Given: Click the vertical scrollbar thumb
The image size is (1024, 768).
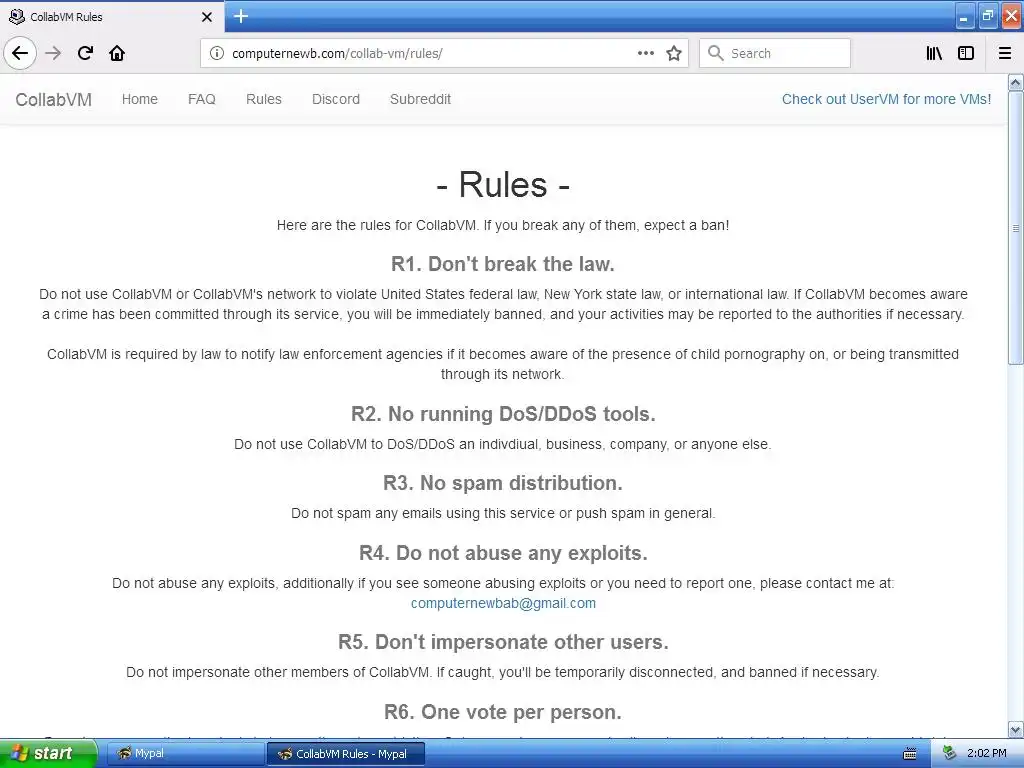Looking at the screenshot, I should click(x=1016, y=228).
